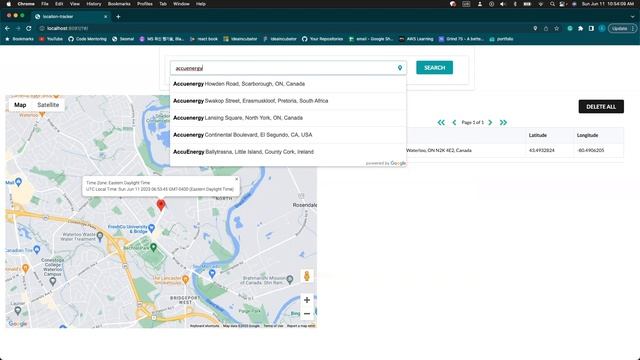This screenshot has width=640, height=360.
Task: Click the red location marker on the map
Action: [x=161, y=205]
